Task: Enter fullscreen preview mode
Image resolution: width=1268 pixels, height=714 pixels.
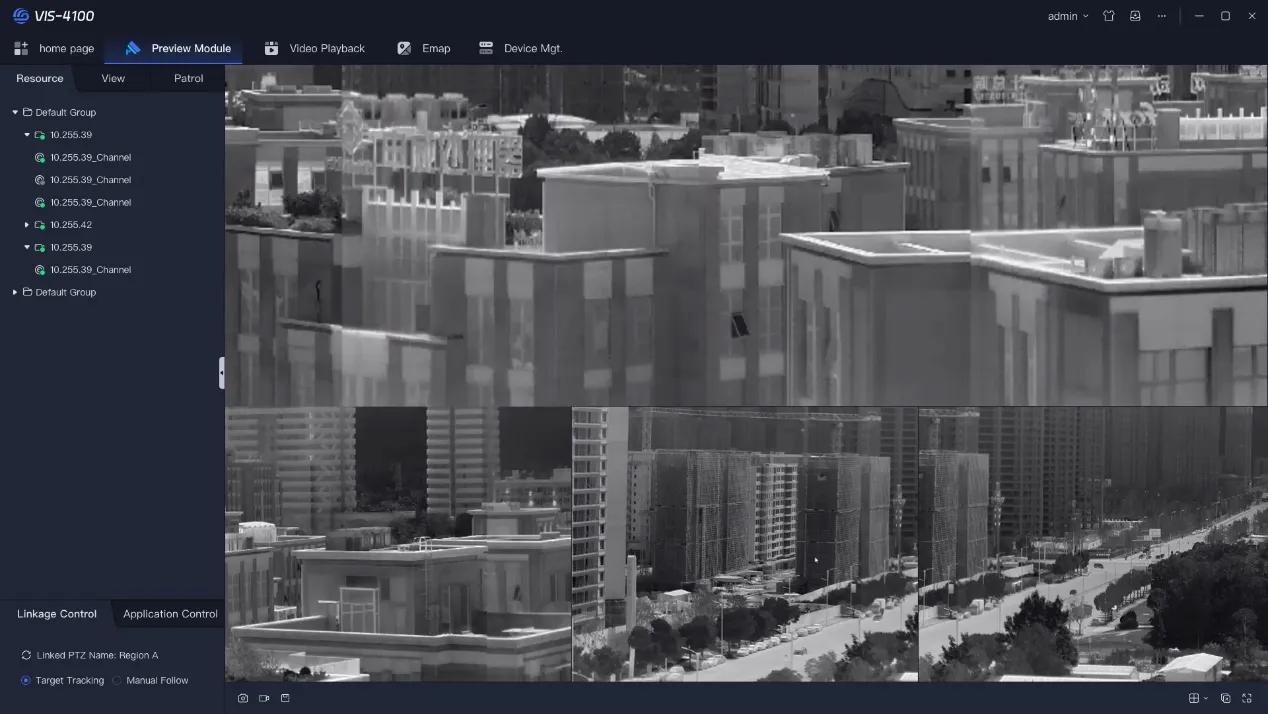Action: coord(1247,698)
